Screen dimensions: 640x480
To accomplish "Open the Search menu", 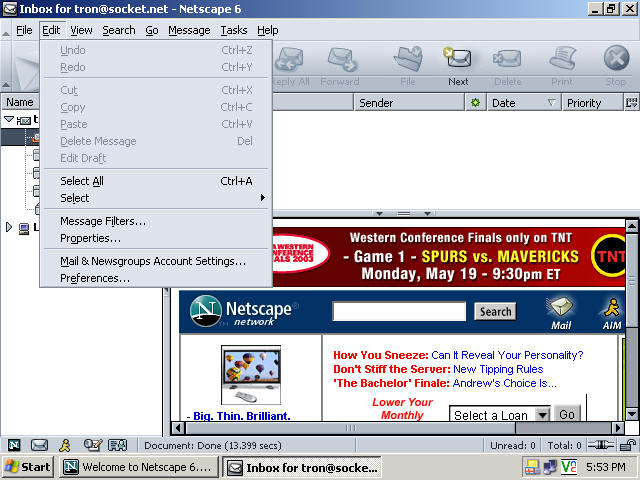I will tap(119, 30).
